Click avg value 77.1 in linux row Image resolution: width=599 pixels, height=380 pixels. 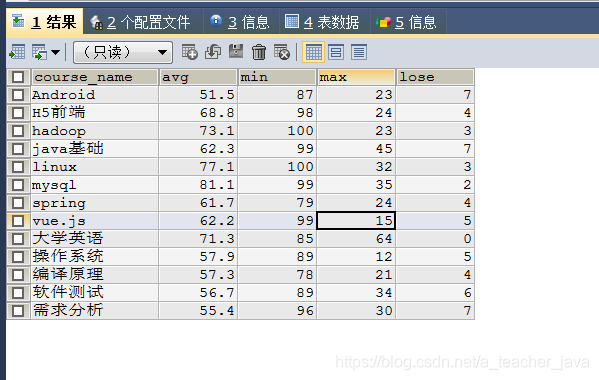(198, 167)
